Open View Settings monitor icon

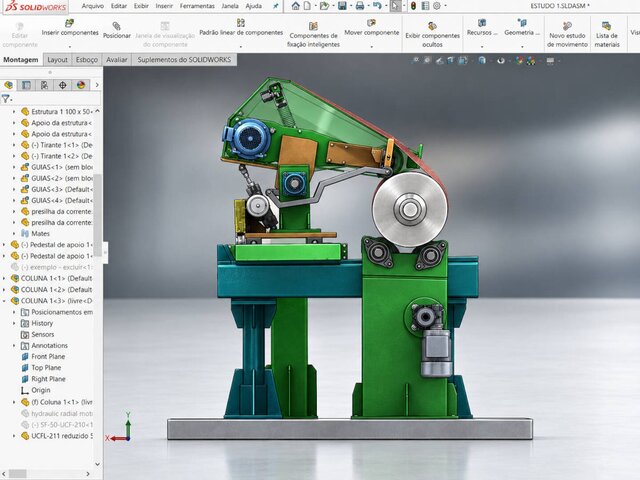pos(551,61)
